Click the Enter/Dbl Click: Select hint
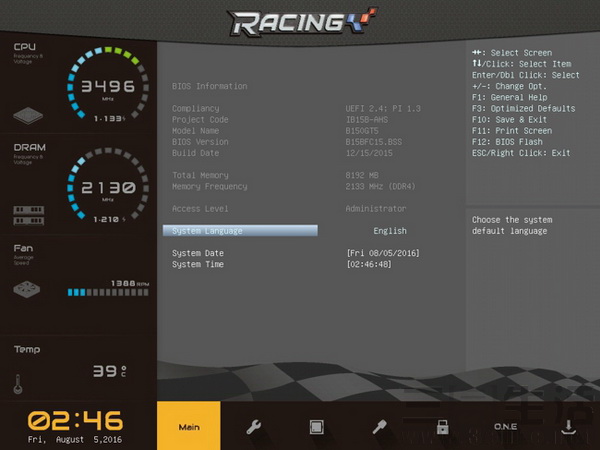The width and height of the screenshot is (600, 450). (526, 75)
